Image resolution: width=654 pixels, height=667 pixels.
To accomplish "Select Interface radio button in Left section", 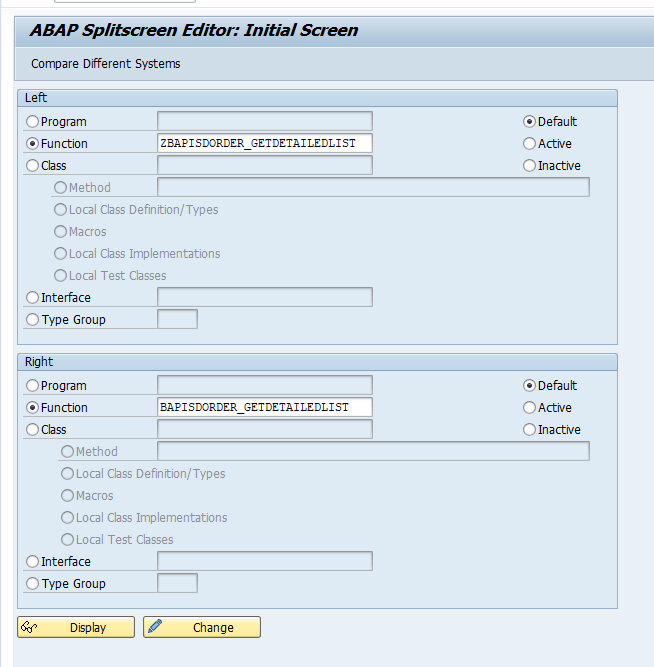I will coord(33,298).
